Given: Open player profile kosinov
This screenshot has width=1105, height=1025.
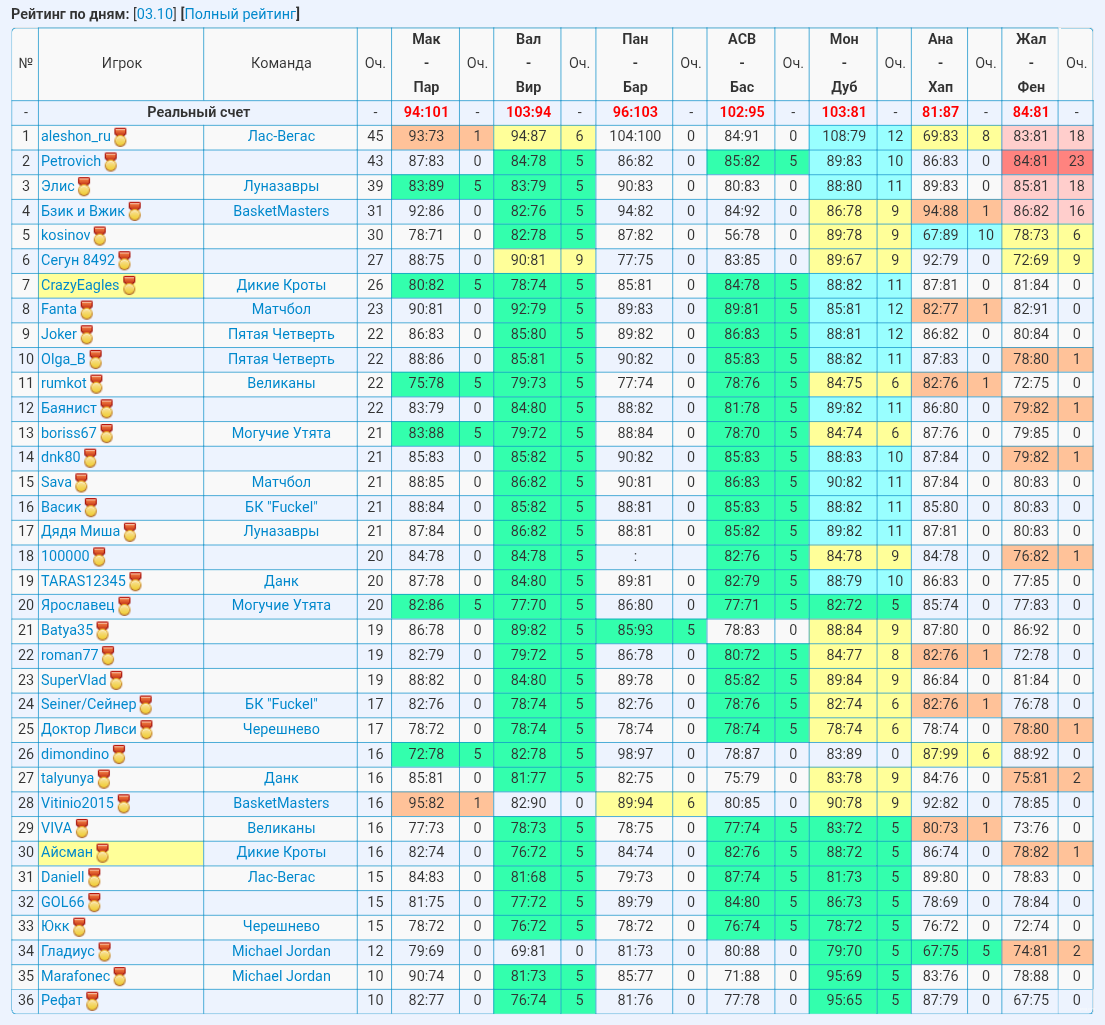Looking at the screenshot, I should (x=66, y=235).
